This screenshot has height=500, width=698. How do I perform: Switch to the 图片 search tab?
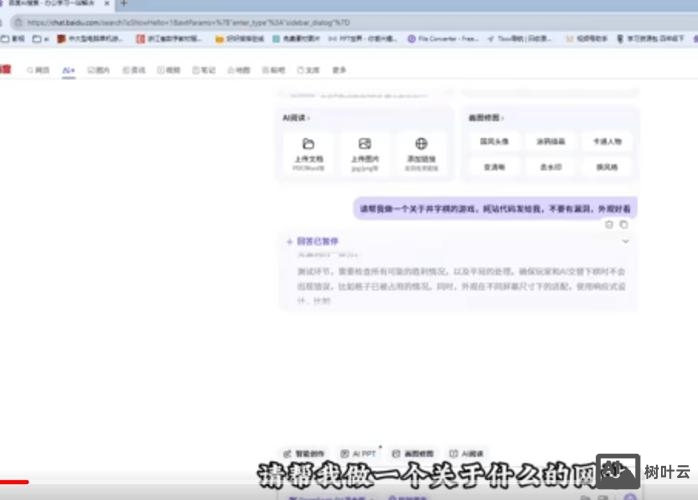point(98,70)
